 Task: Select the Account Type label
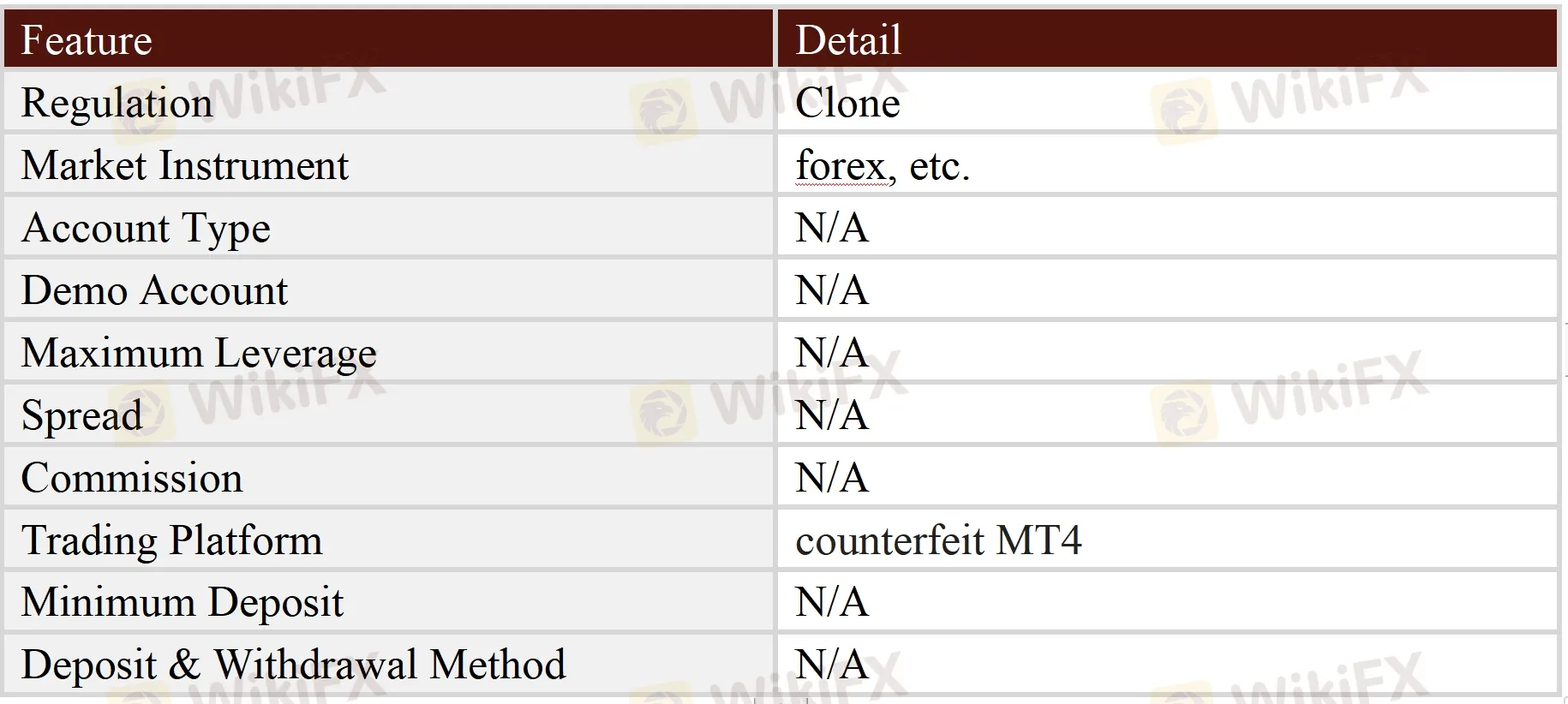tap(146, 228)
